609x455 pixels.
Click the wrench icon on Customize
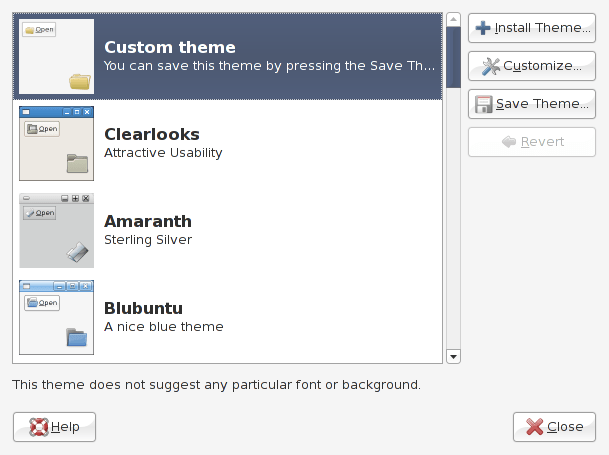tap(490, 66)
